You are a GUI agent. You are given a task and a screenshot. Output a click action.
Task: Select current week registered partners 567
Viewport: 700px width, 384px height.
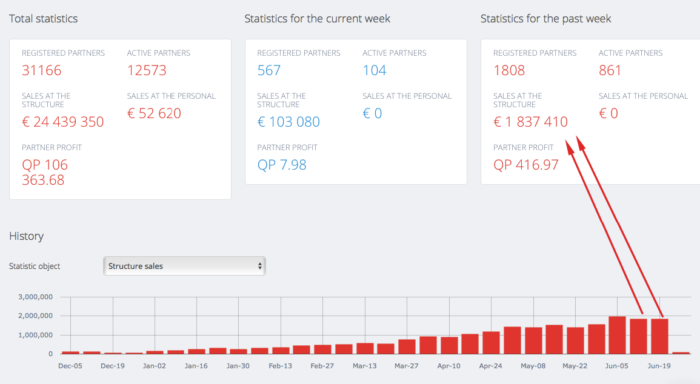[269, 71]
